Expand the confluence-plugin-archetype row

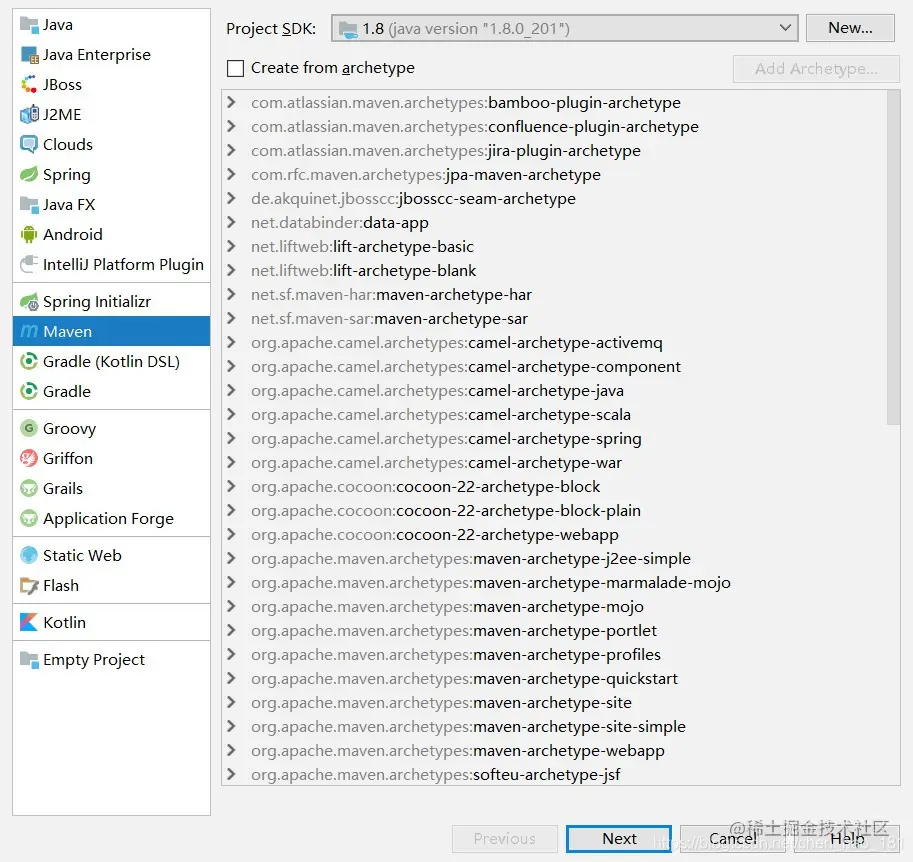click(x=231, y=126)
